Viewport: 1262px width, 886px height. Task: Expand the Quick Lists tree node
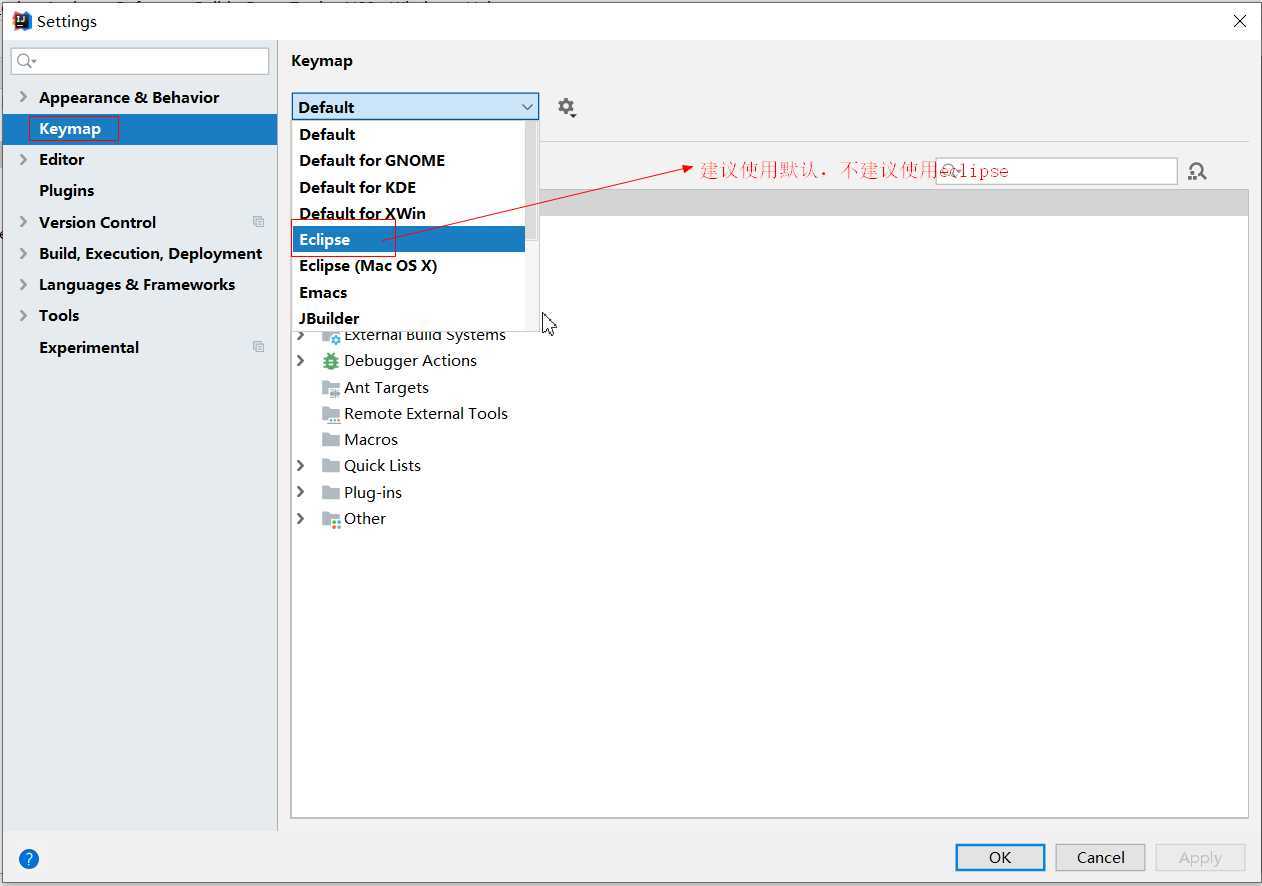[301, 466]
